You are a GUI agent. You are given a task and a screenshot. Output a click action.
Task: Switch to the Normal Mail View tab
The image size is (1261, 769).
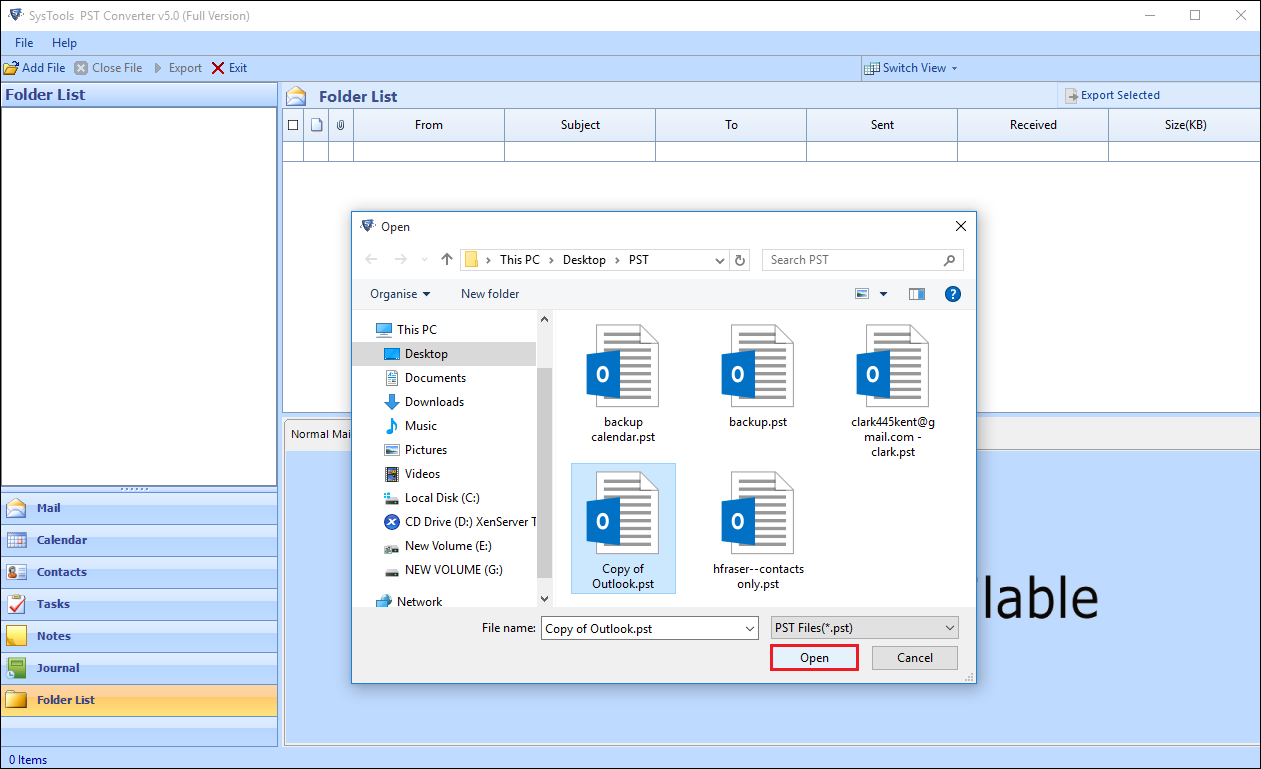pos(320,434)
